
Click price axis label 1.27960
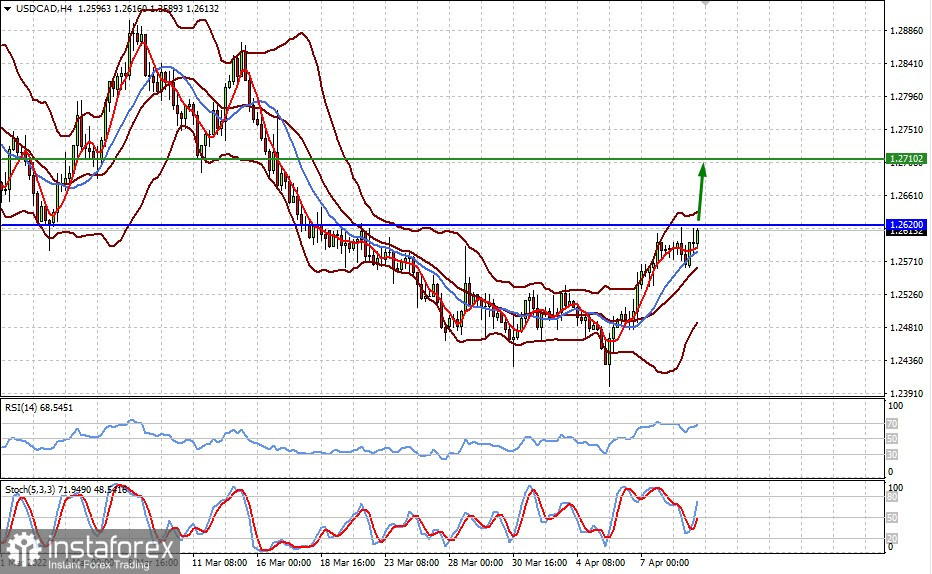907,96
